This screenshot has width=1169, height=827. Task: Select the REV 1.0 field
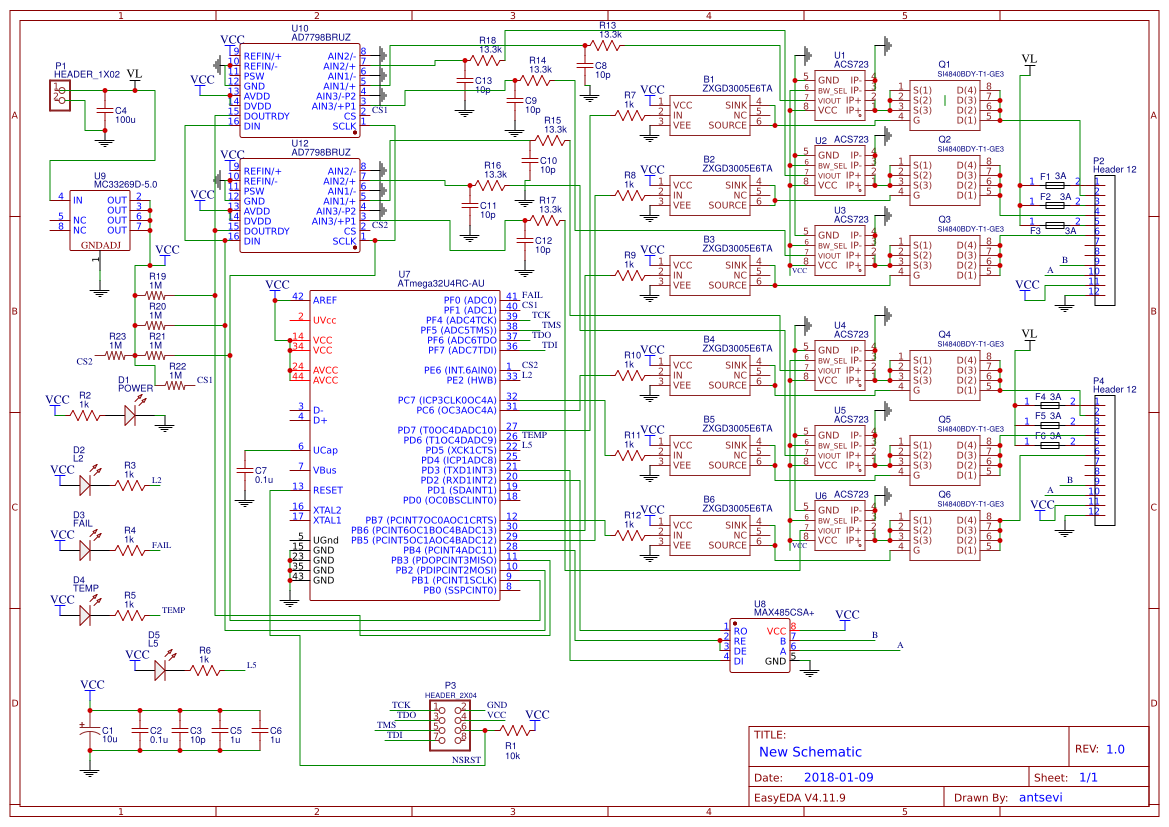1100,749
